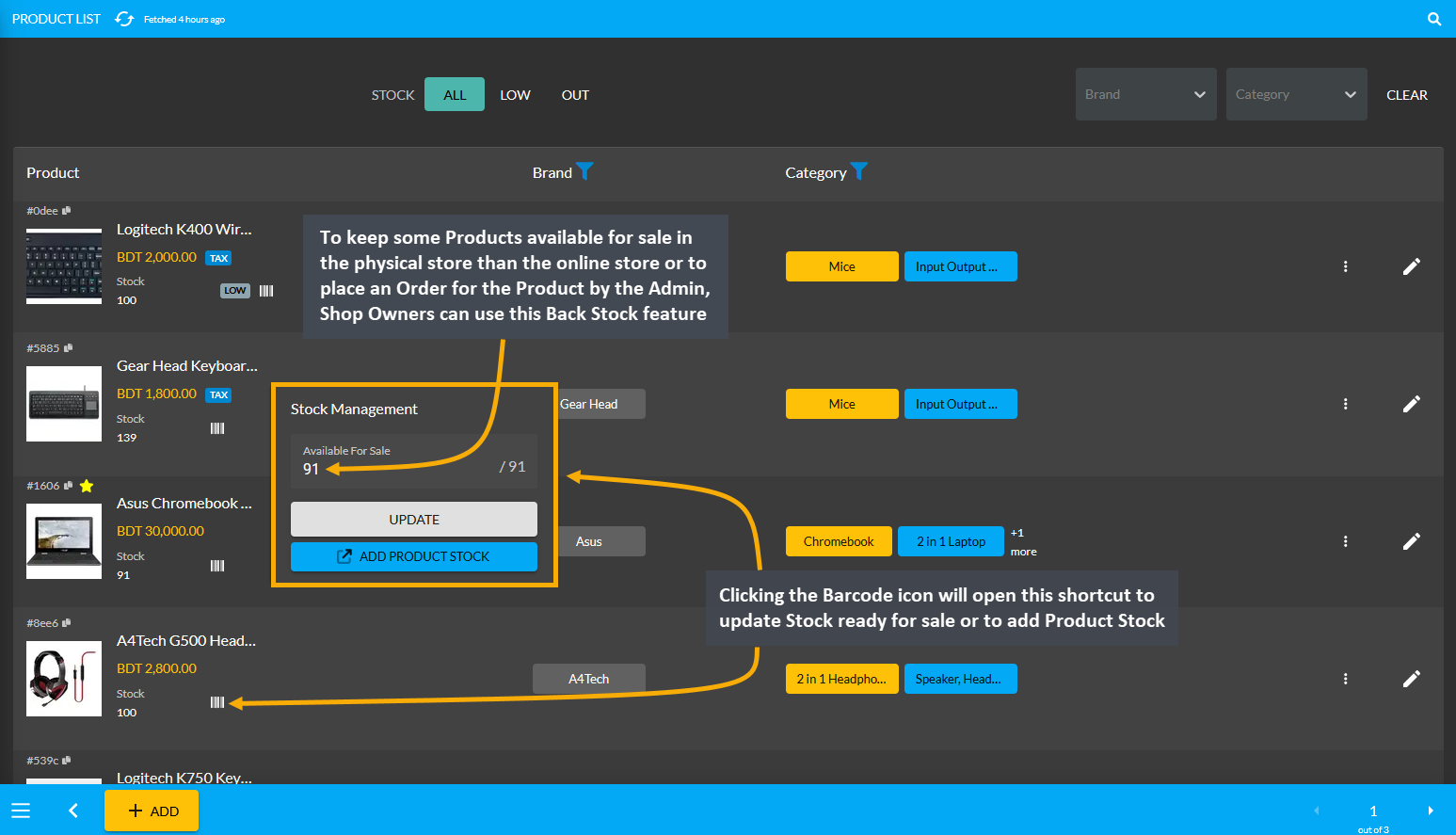Go back using the bottom left chevron
This screenshot has height=835, width=1456.
[73, 811]
